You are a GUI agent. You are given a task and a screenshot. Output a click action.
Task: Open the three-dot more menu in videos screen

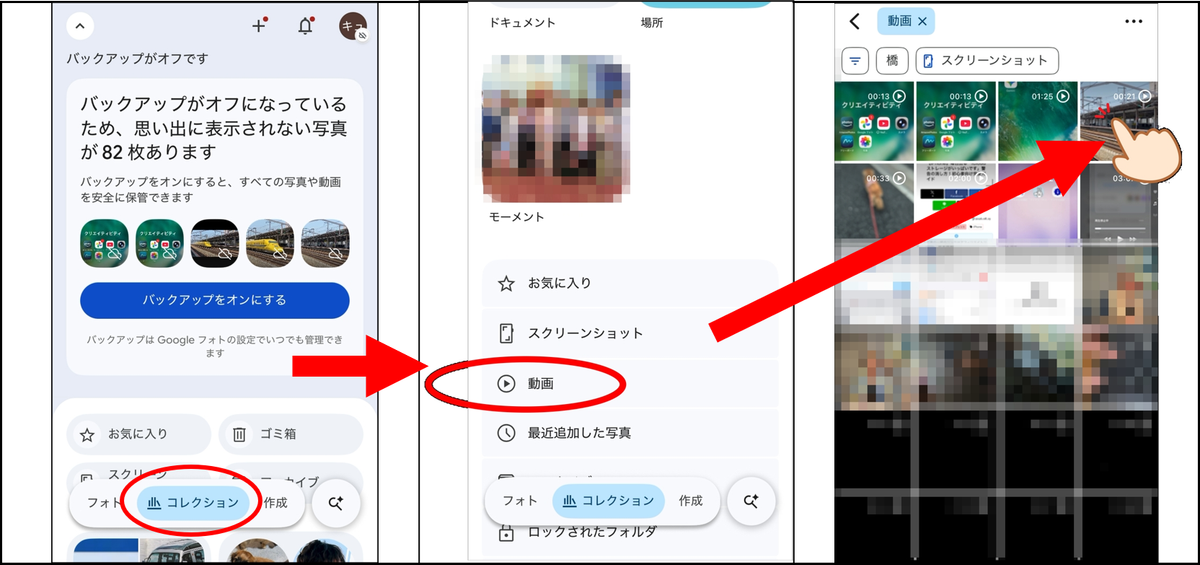click(1133, 21)
